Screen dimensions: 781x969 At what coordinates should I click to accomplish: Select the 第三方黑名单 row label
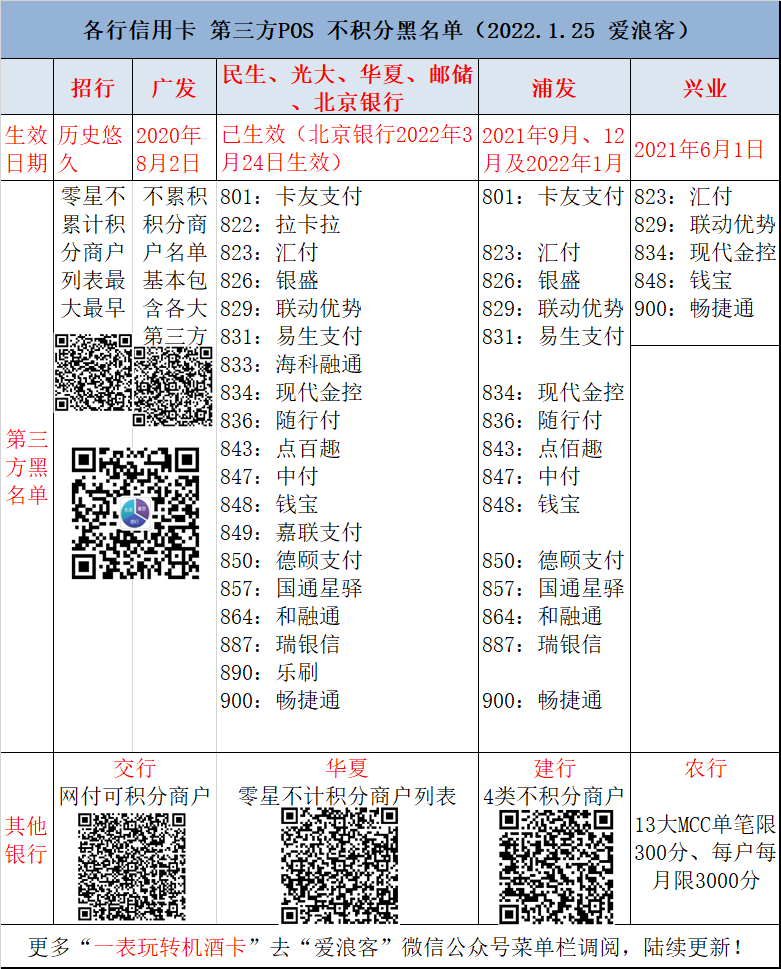pos(27,467)
